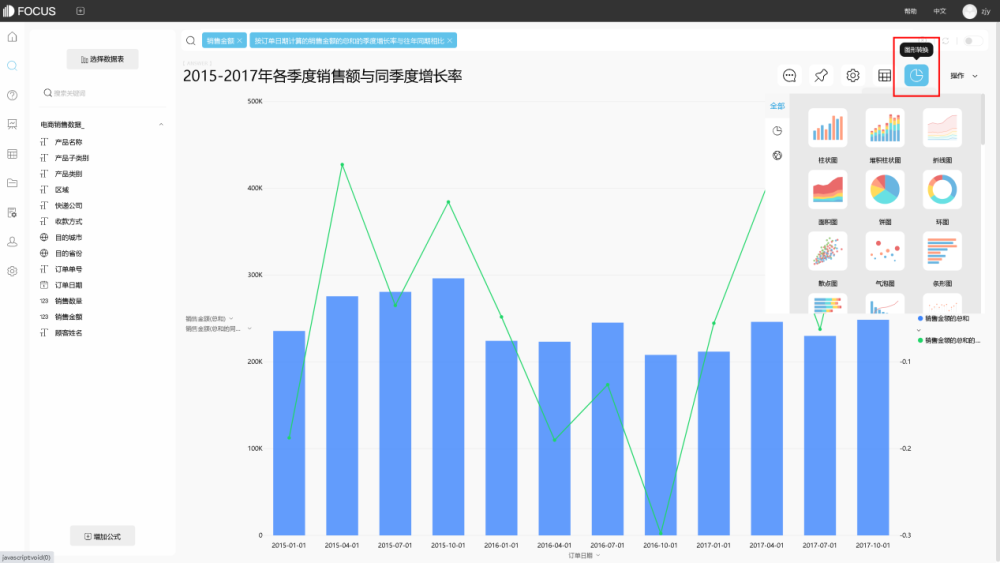Collapse the 电商销售数据 table tree

161,125
